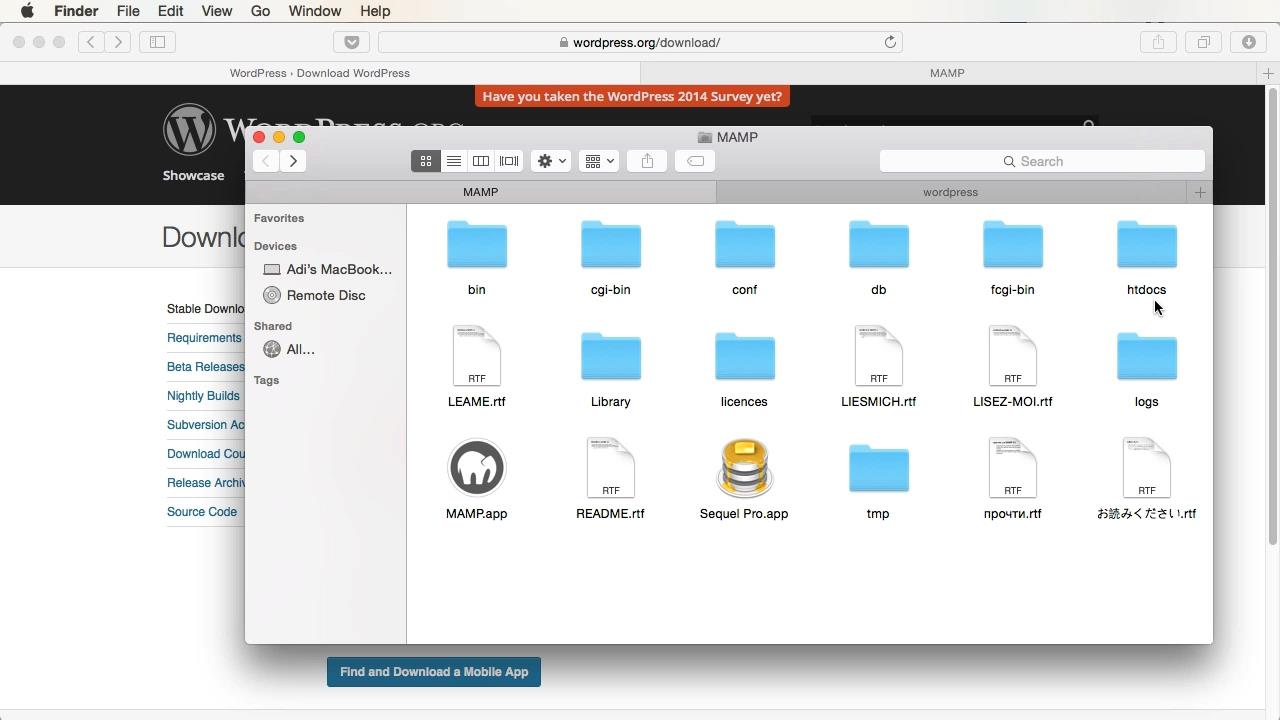Image resolution: width=1280 pixels, height=720 pixels.
Task: Select Adi's MacBook in sidebar
Action: point(328,269)
